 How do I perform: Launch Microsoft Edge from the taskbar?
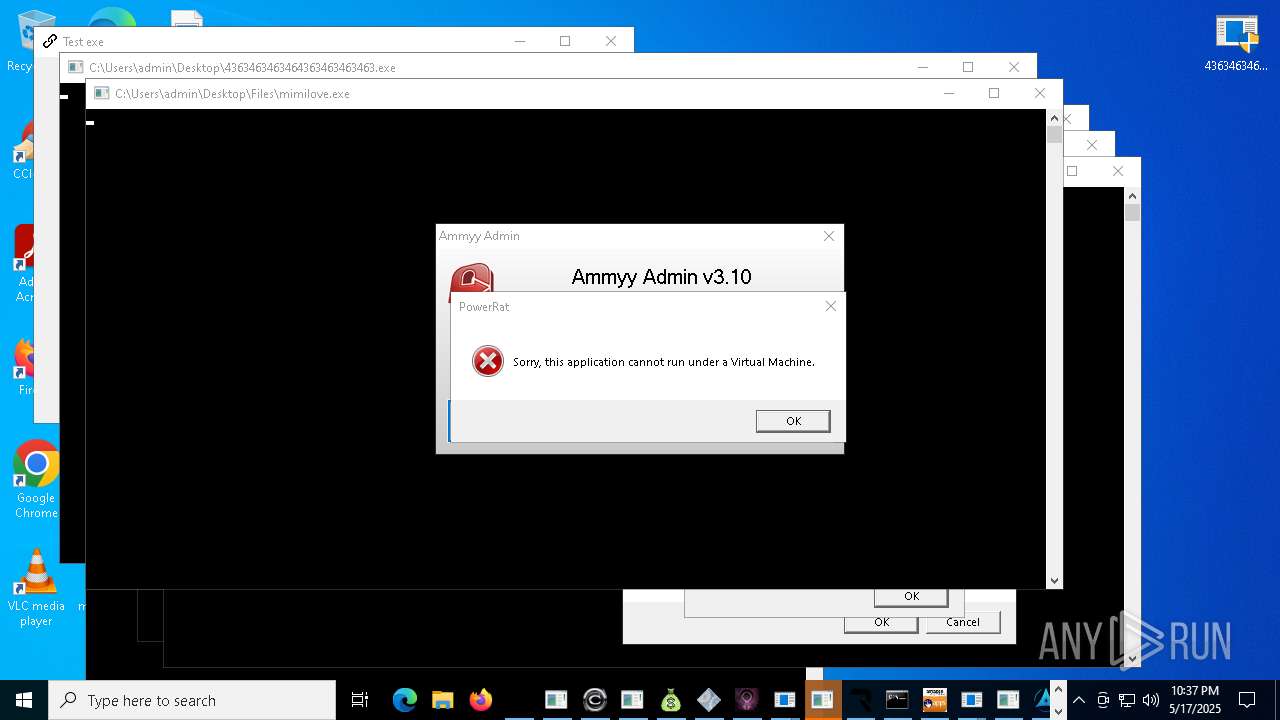point(404,700)
